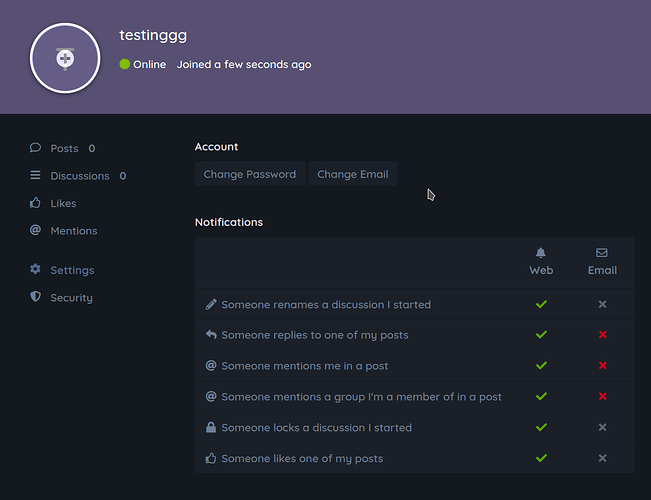Screen dimensions: 651x500
Task: Click 'Joined a few seconds ago' text
Action: click(x=244, y=64)
